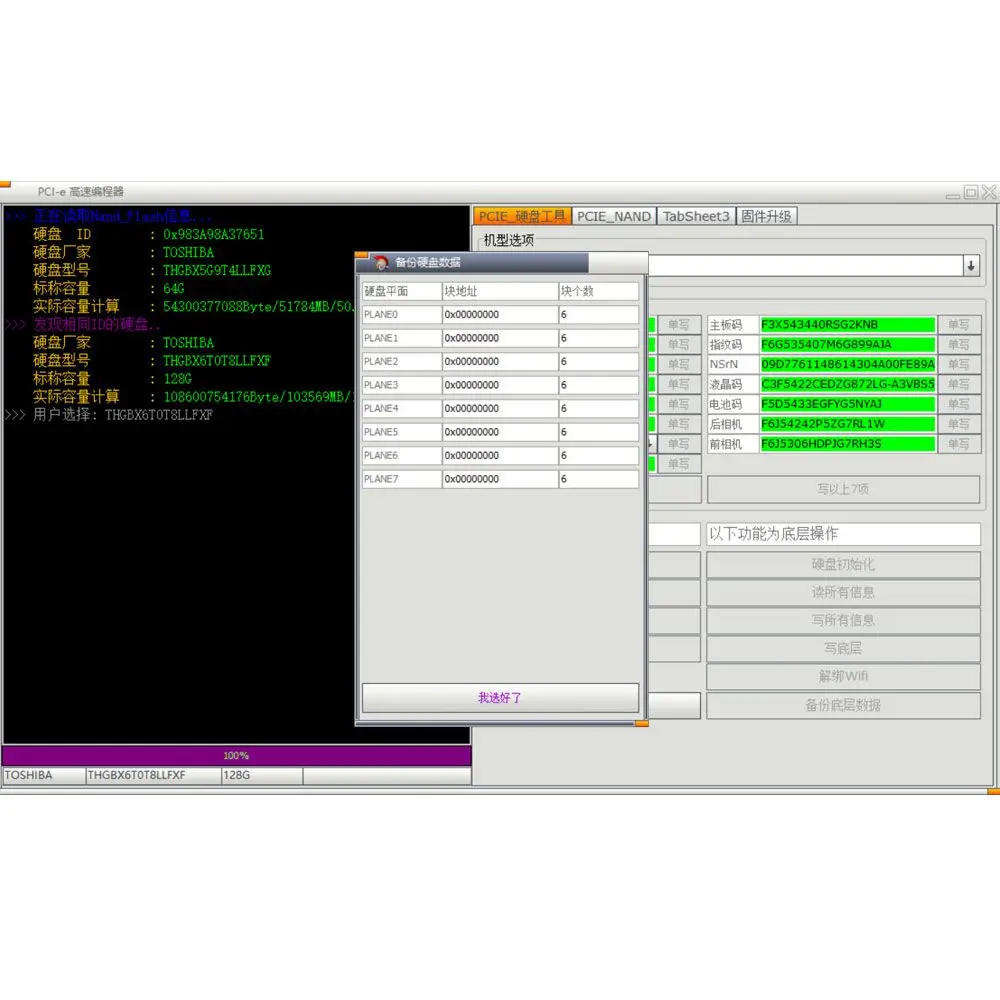The height and width of the screenshot is (1000, 1000).
Task: Open the PCIE_NAND tab
Action: (614, 216)
